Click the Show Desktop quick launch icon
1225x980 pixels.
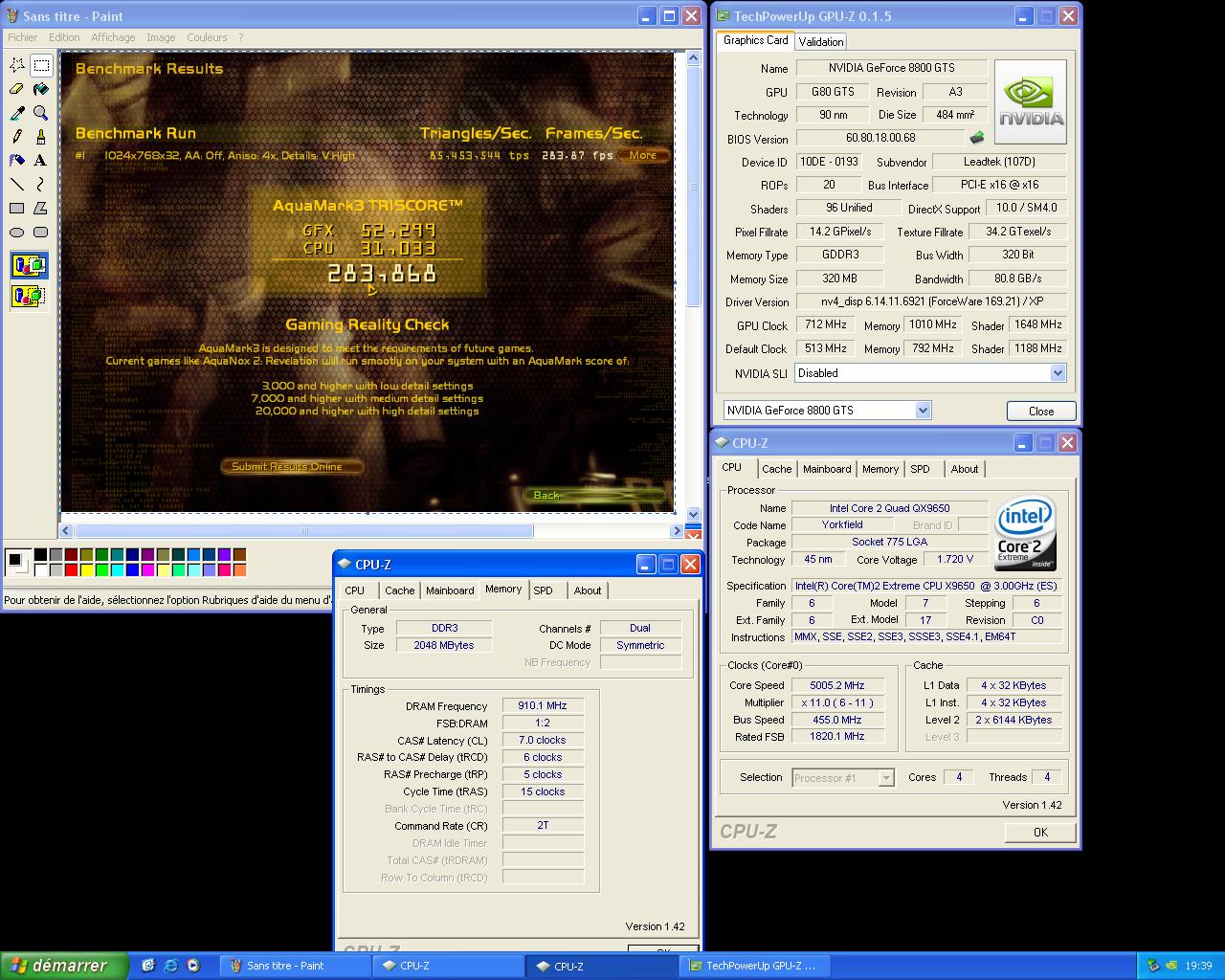(148, 966)
